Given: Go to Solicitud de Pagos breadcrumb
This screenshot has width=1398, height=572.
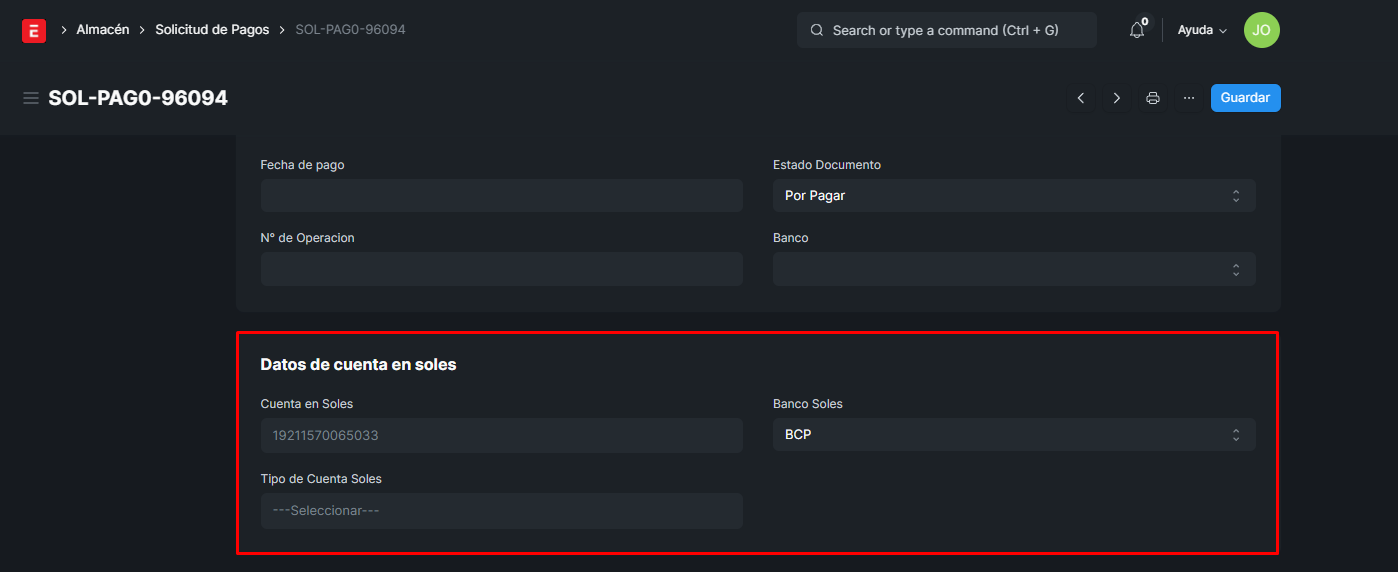Looking at the screenshot, I should point(212,30).
